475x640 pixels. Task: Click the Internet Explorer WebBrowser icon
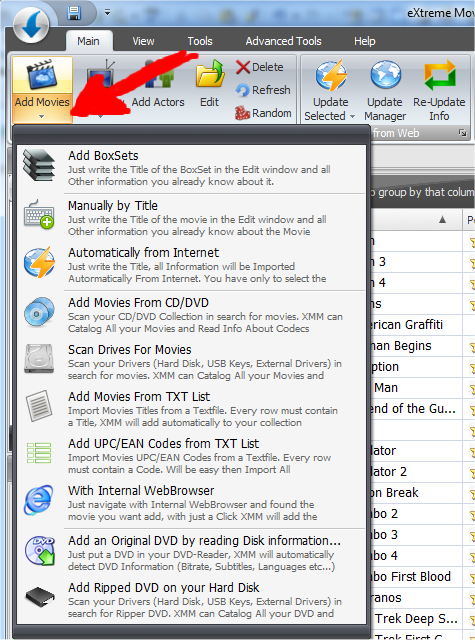pos(39,500)
